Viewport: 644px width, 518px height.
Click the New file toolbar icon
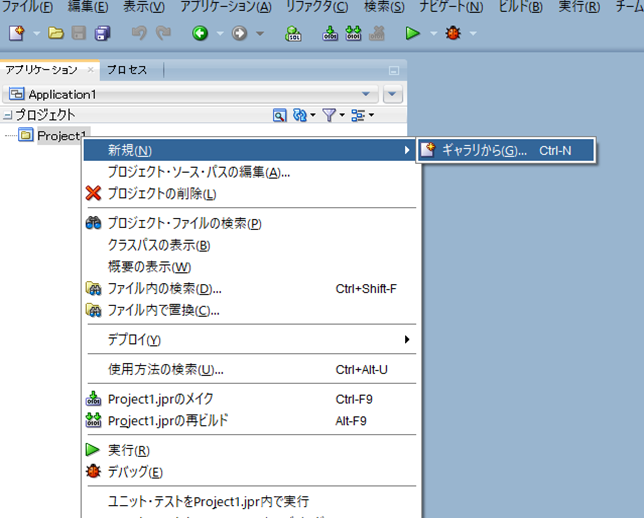[16, 34]
